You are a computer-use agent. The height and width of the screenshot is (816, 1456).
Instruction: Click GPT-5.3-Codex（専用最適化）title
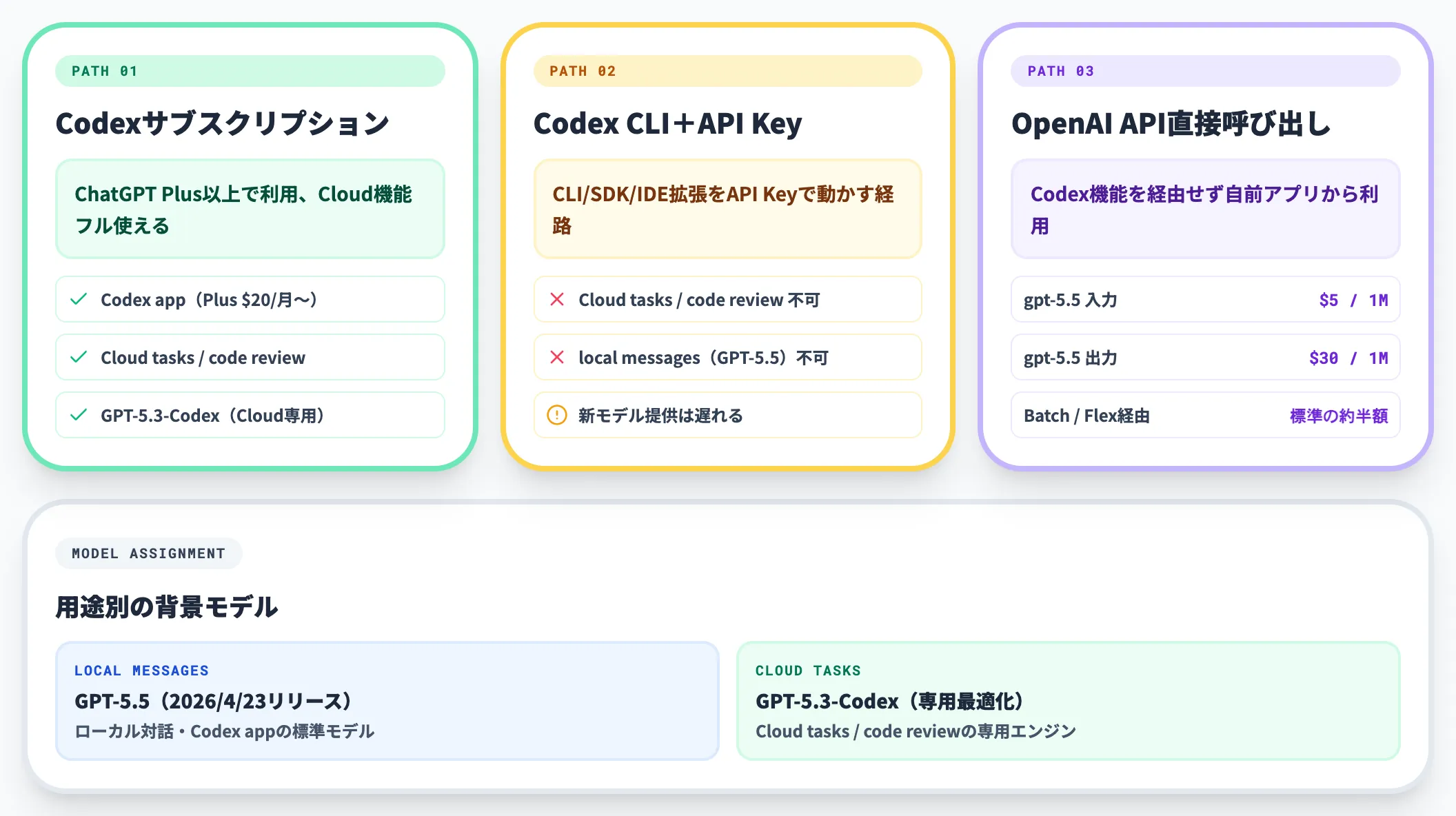pyautogui.click(x=889, y=702)
